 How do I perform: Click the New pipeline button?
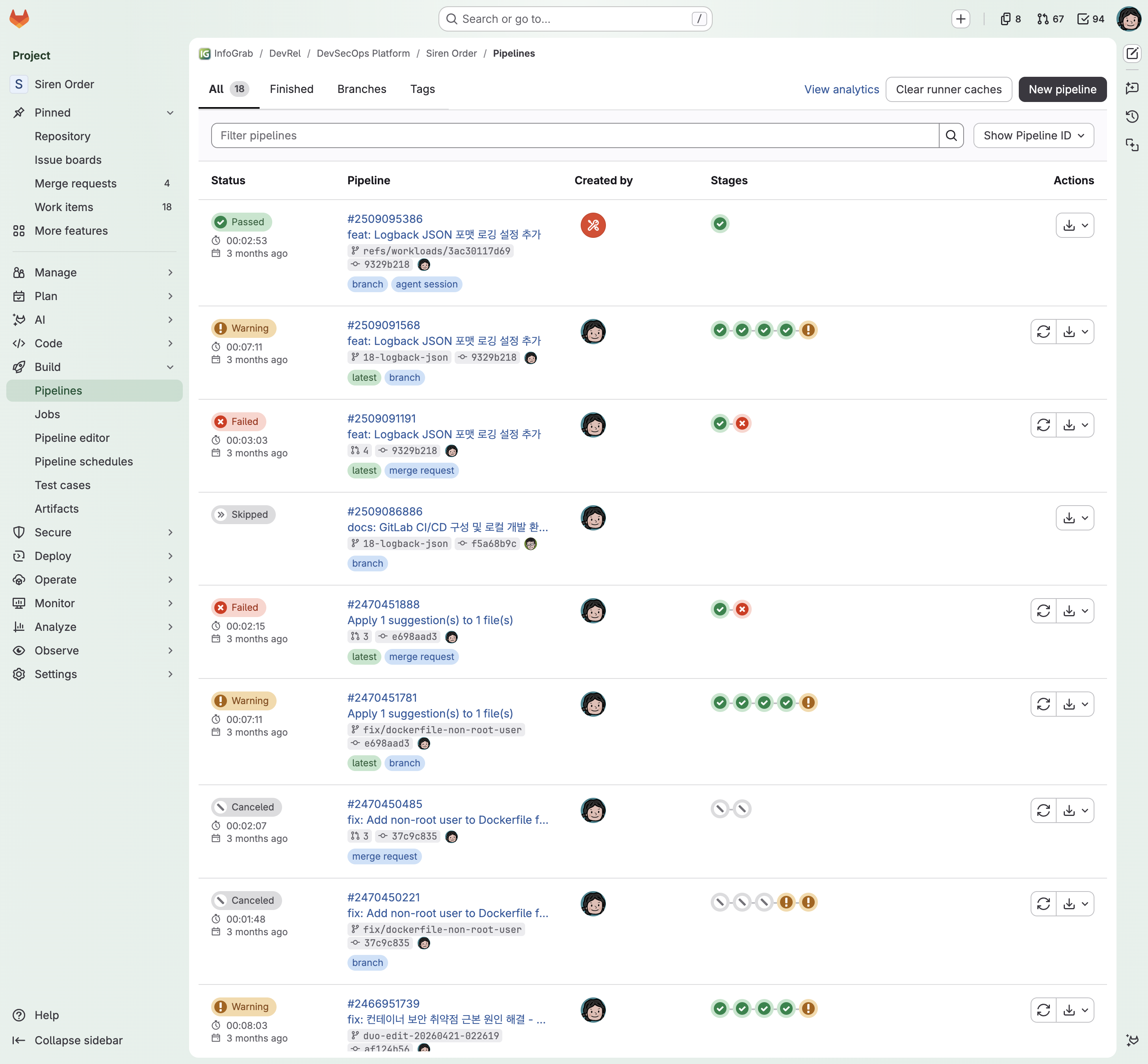1062,89
